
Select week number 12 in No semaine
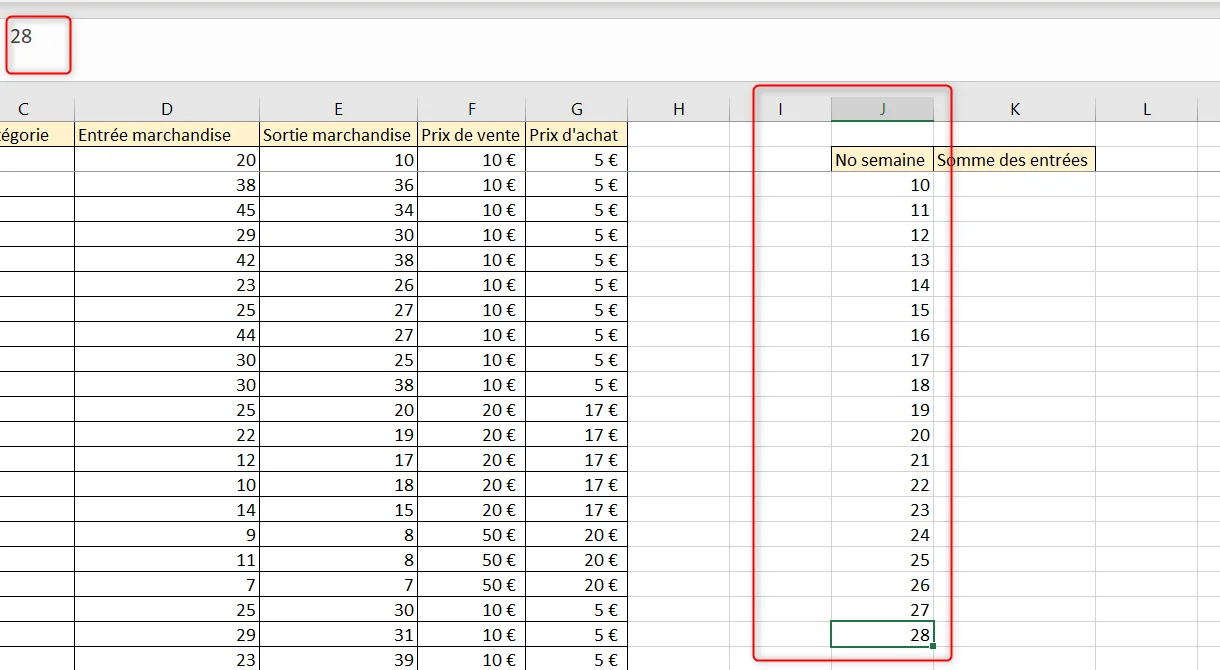(x=882, y=235)
